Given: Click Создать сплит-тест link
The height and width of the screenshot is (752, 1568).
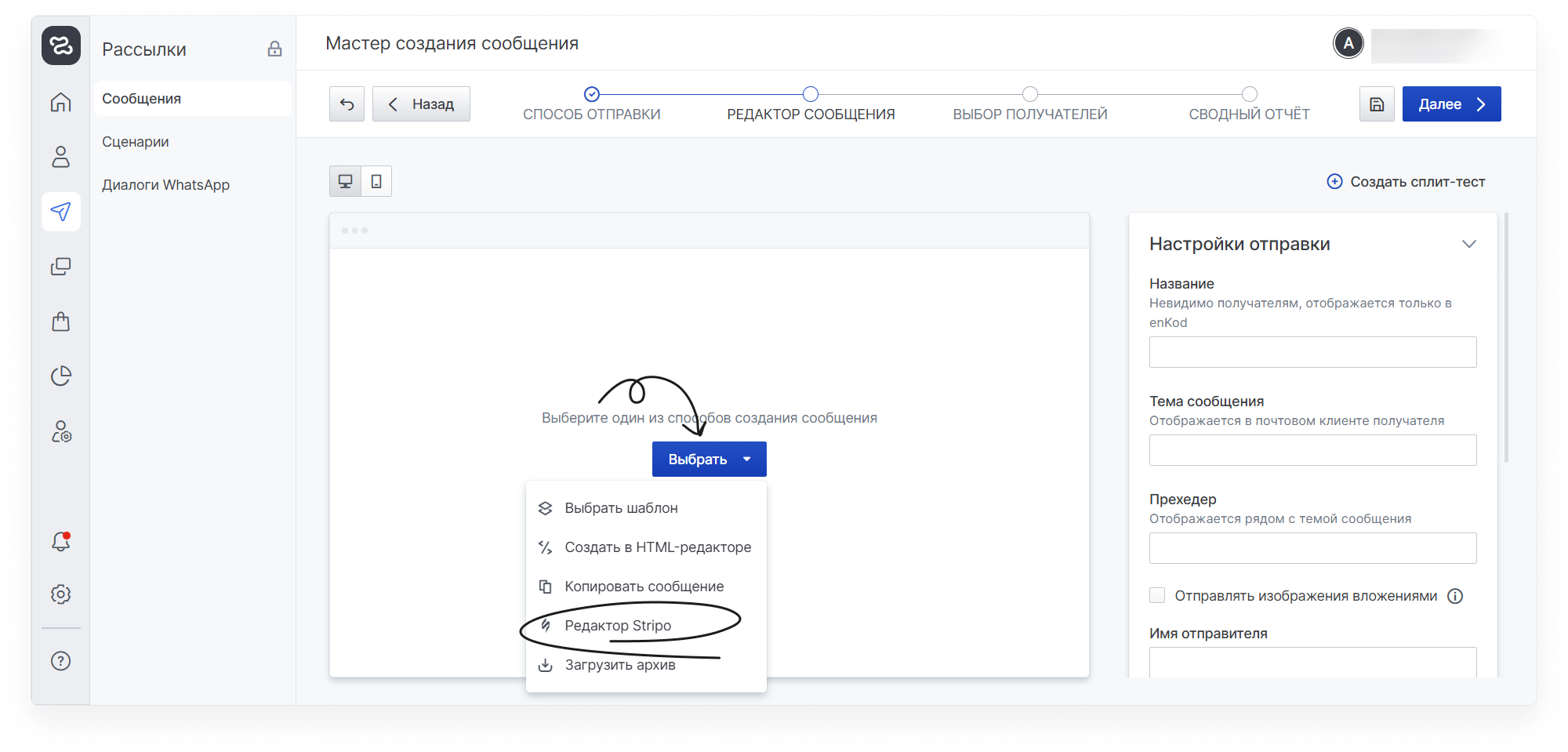Looking at the screenshot, I should (x=1406, y=182).
